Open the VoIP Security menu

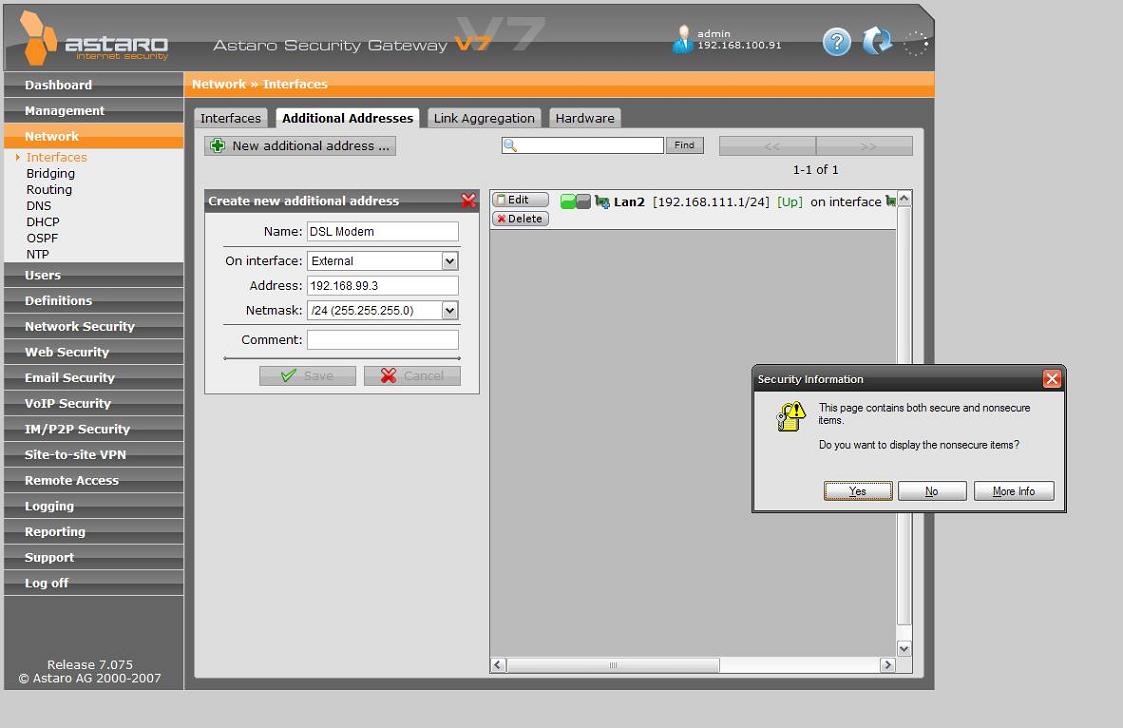(94, 403)
